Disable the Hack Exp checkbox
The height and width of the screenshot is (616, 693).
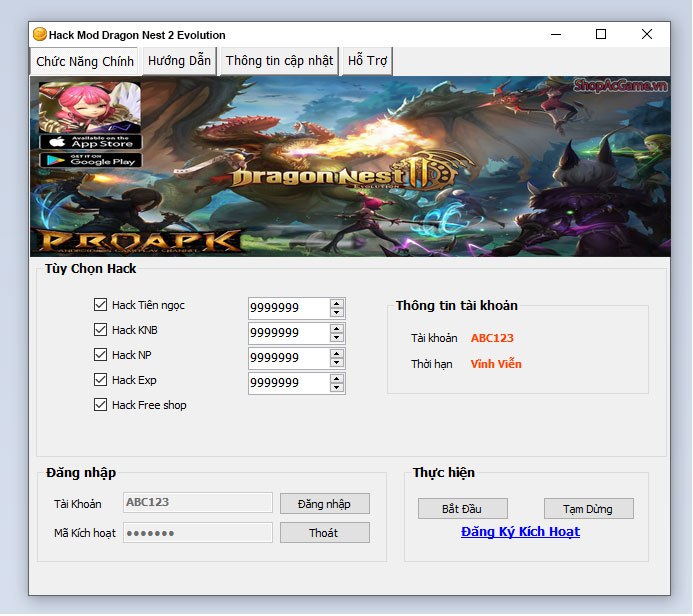coord(100,380)
